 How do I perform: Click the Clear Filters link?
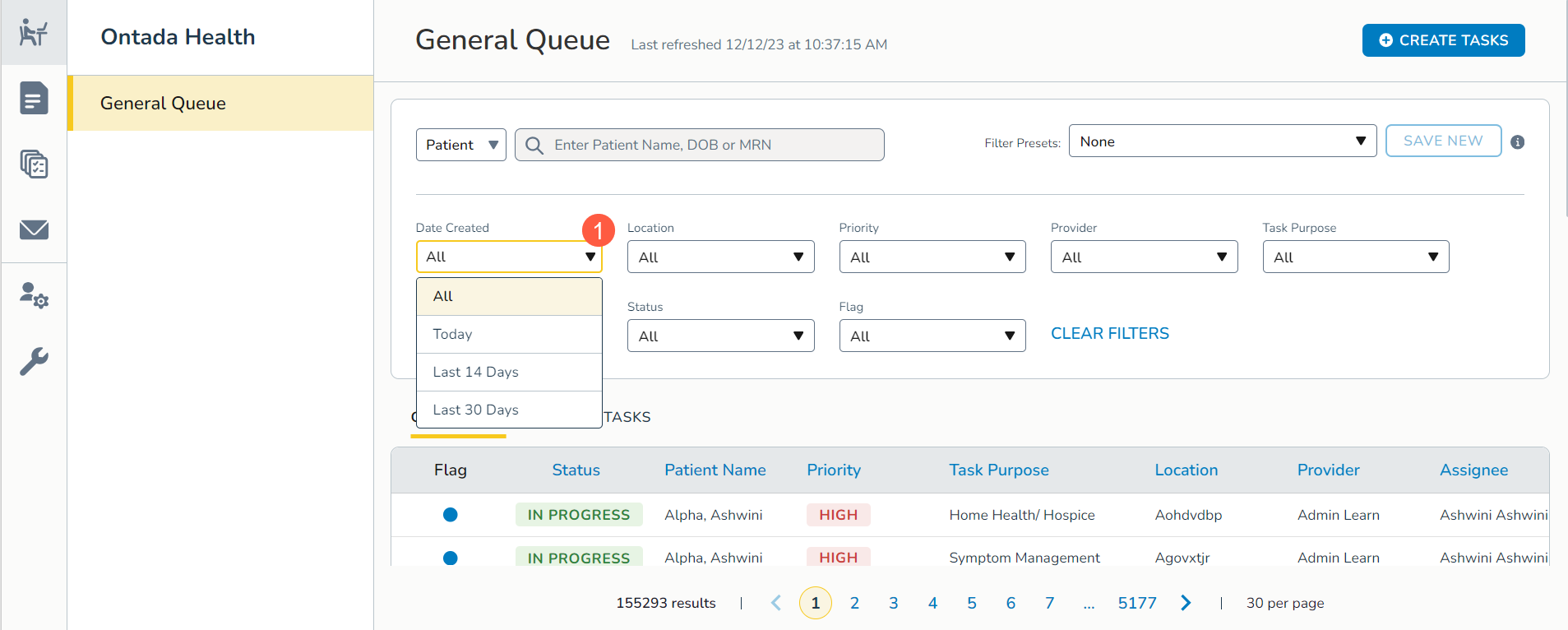tap(1109, 333)
